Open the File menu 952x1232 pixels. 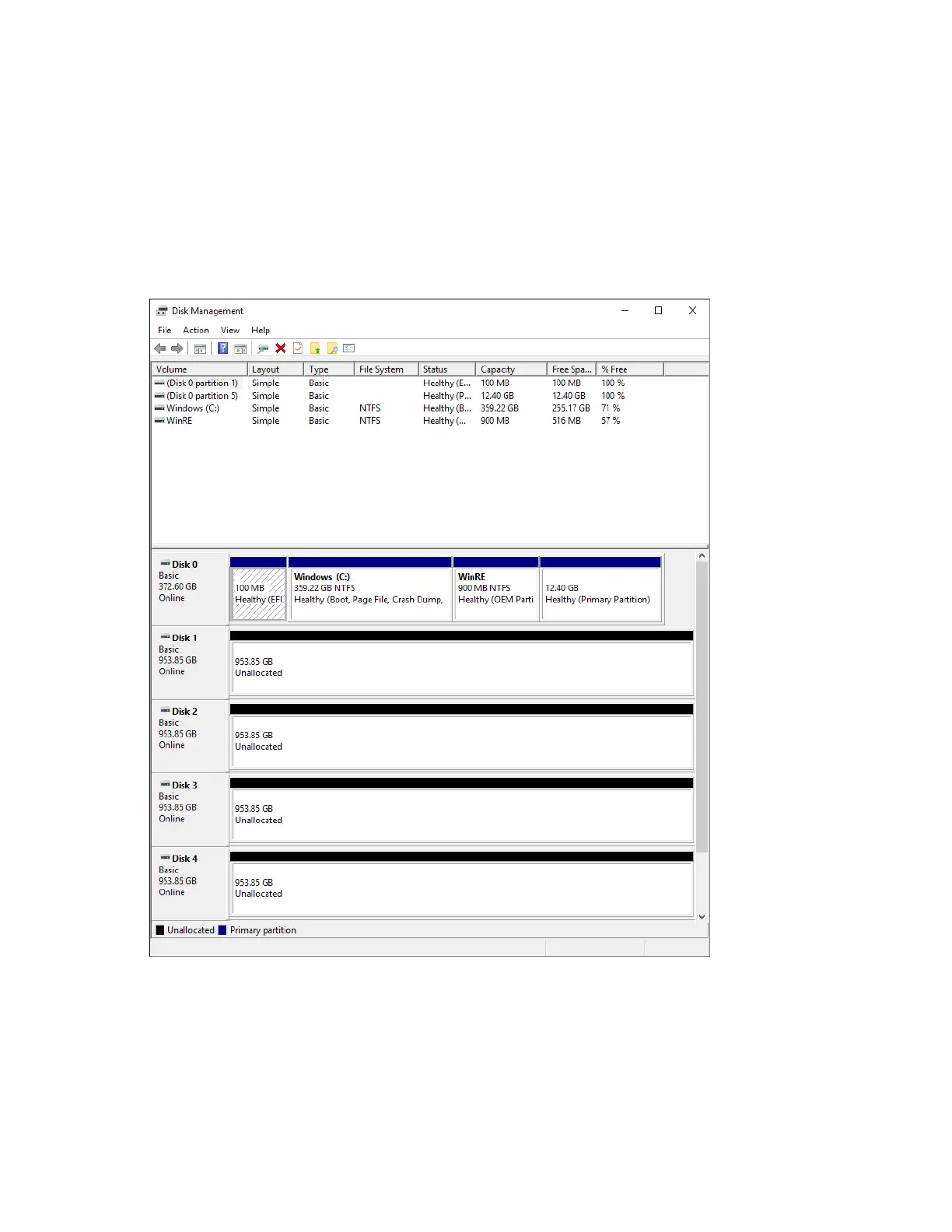click(165, 331)
